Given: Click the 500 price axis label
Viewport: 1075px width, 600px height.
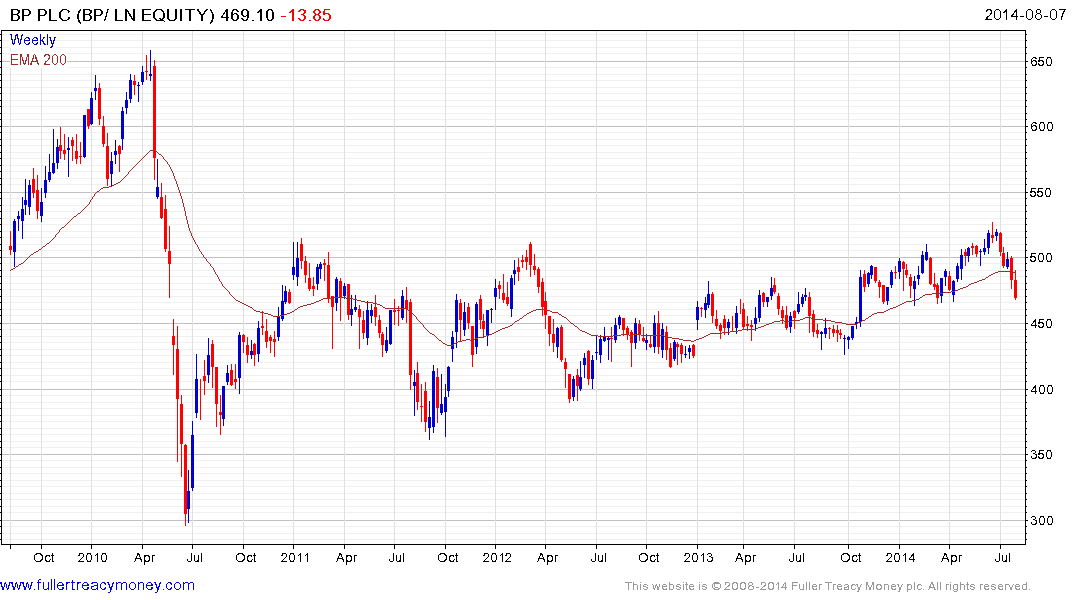Looking at the screenshot, I should [1041, 258].
